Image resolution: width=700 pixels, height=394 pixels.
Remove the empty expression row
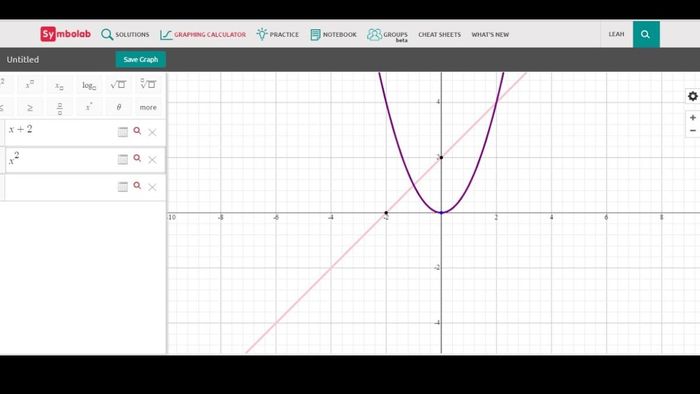point(152,187)
